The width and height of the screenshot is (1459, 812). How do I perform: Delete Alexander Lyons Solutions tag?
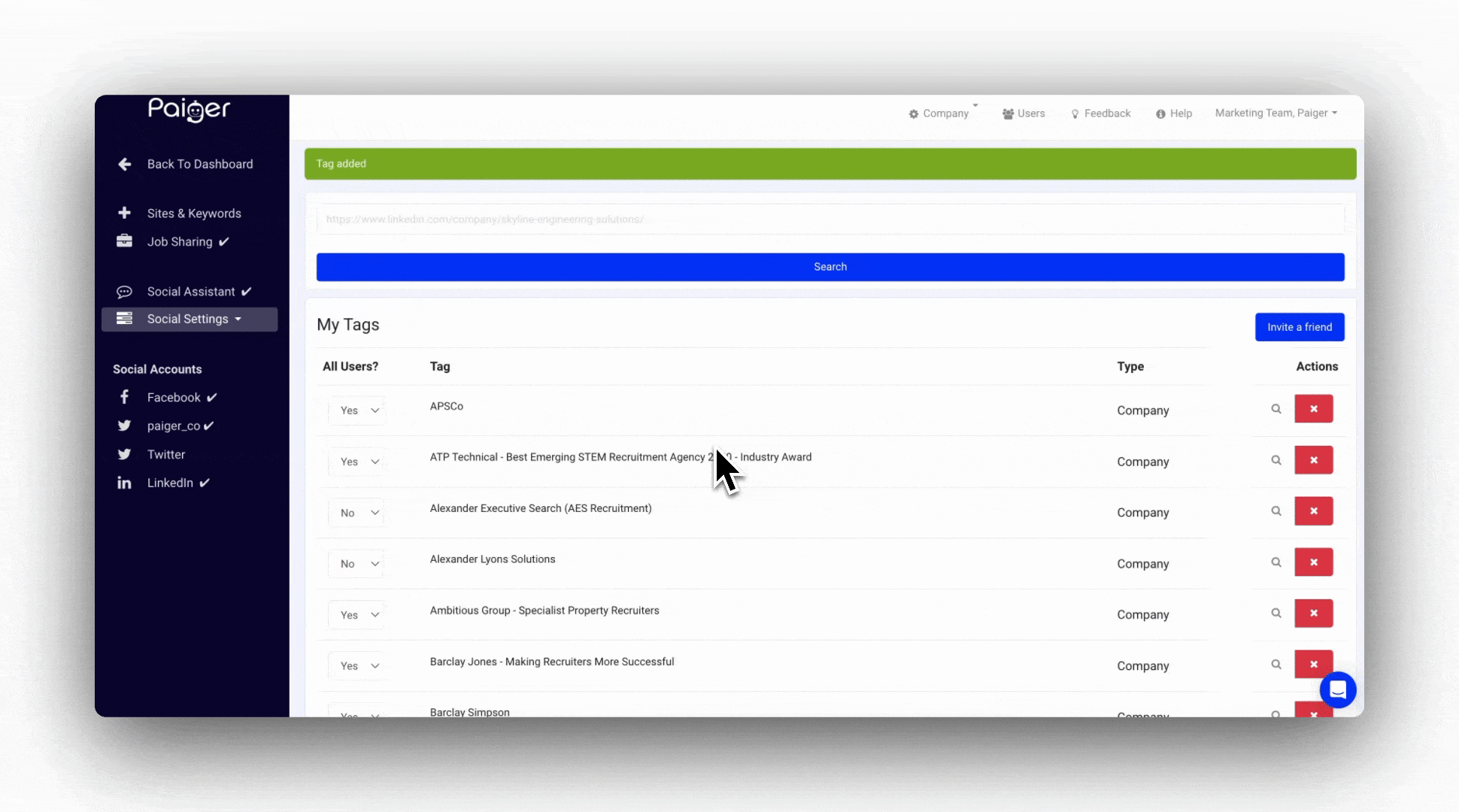pyautogui.click(x=1314, y=562)
